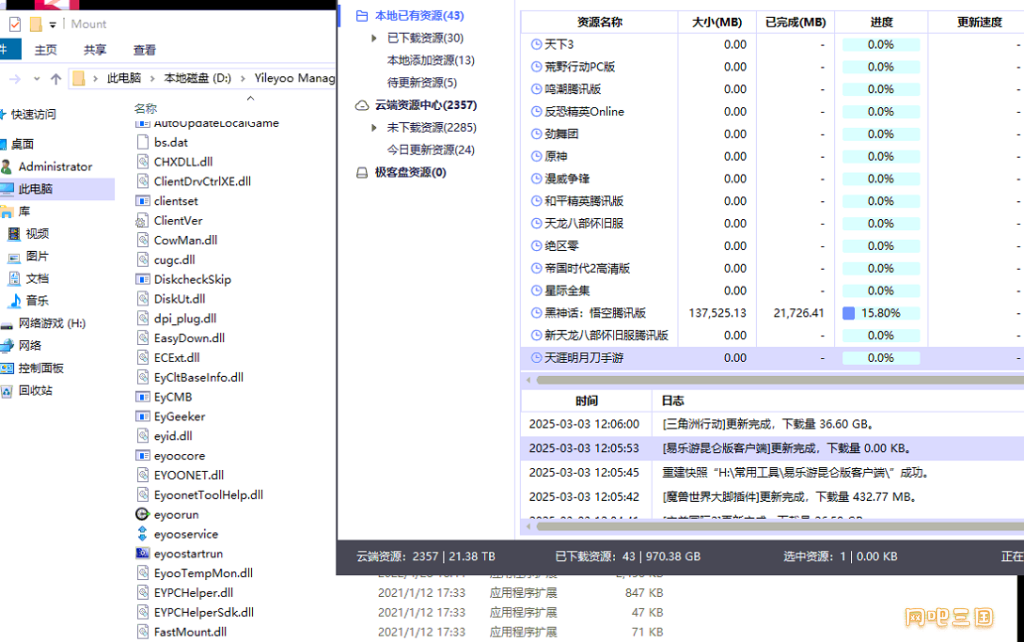Click the clock icon beside 绝区零
Viewport: 1024px width, 642px height.
(x=536, y=246)
